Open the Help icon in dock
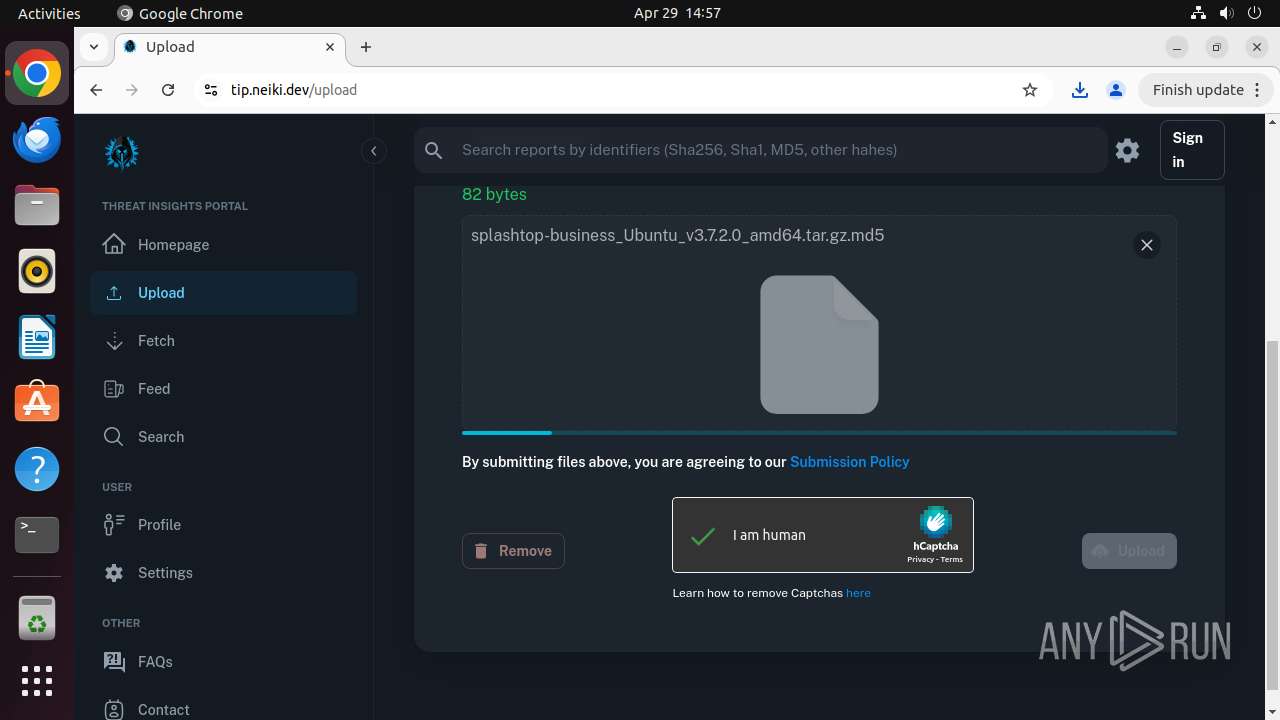The width and height of the screenshot is (1280, 720). click(x=37, y=469)
